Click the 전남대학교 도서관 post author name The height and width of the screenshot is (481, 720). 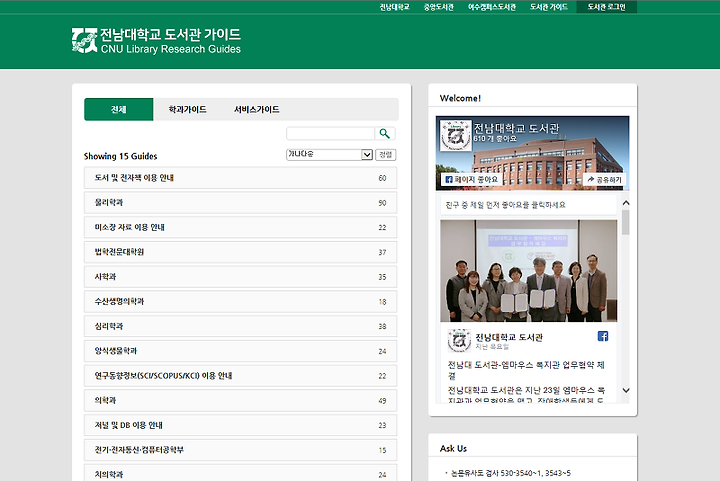click(x=509, y=337)
